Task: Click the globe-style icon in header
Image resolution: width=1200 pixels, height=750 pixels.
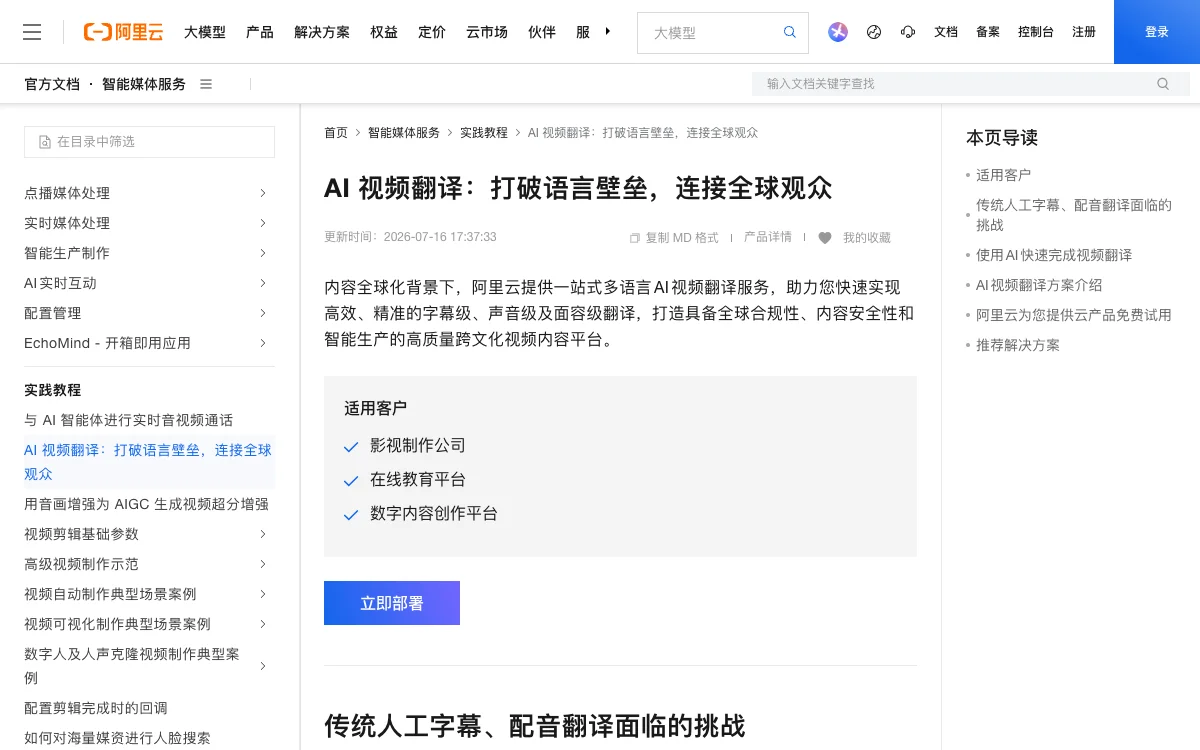Action: pyautogui.click(x=874, y=32)
